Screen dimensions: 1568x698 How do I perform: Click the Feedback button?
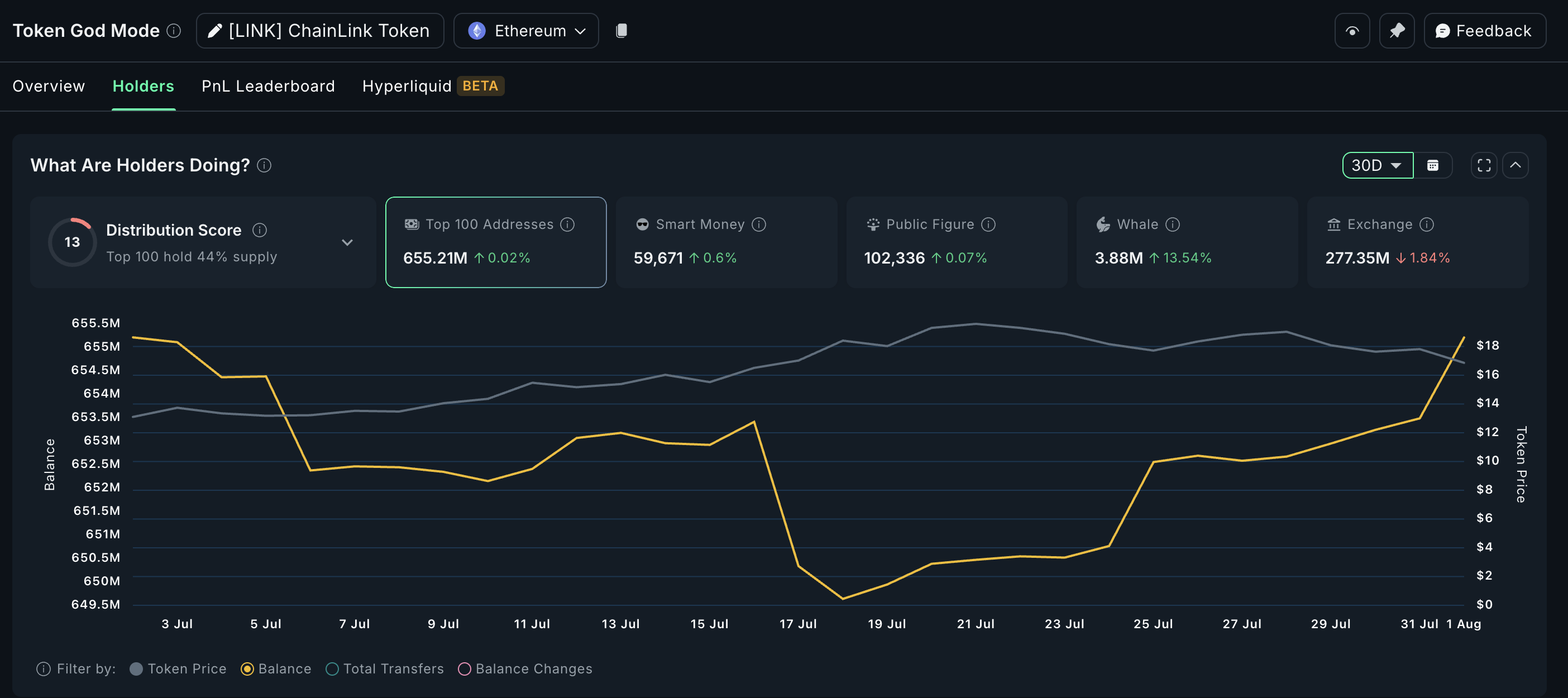pyautogui.click(x=1484, y=30)
